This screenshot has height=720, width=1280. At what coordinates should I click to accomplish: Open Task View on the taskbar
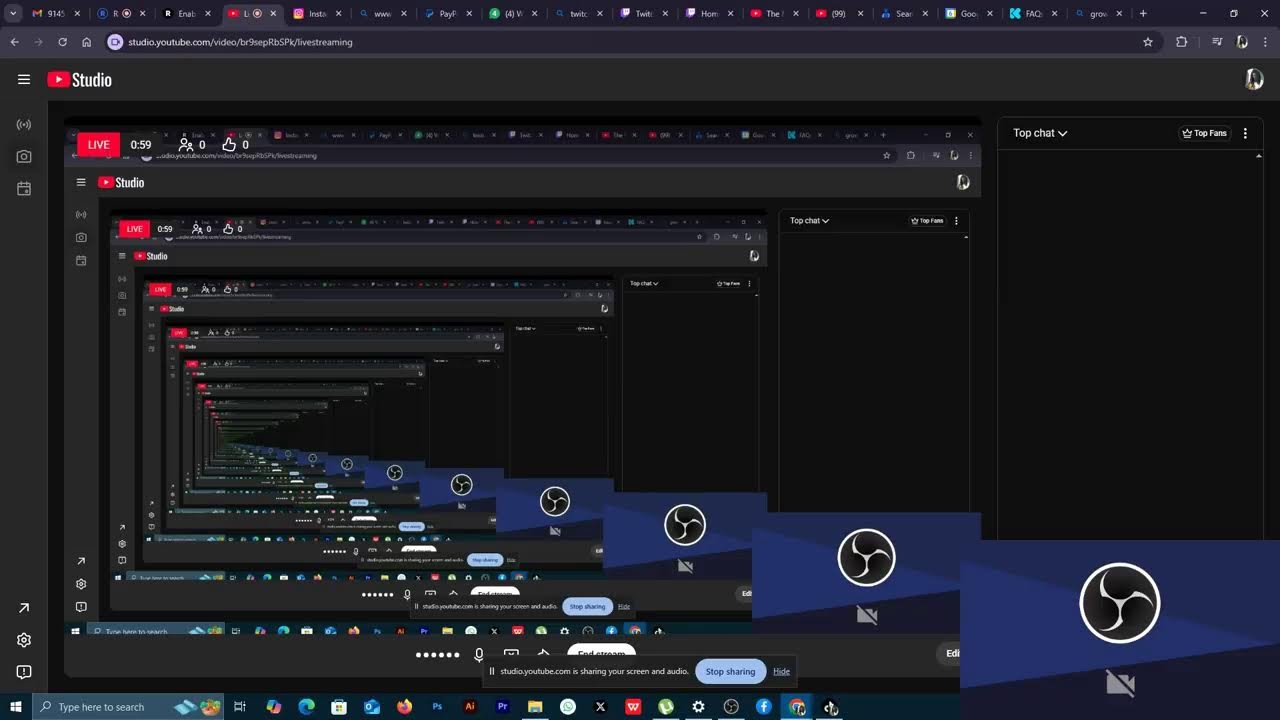pyautogui.click(x=240, y=707)
